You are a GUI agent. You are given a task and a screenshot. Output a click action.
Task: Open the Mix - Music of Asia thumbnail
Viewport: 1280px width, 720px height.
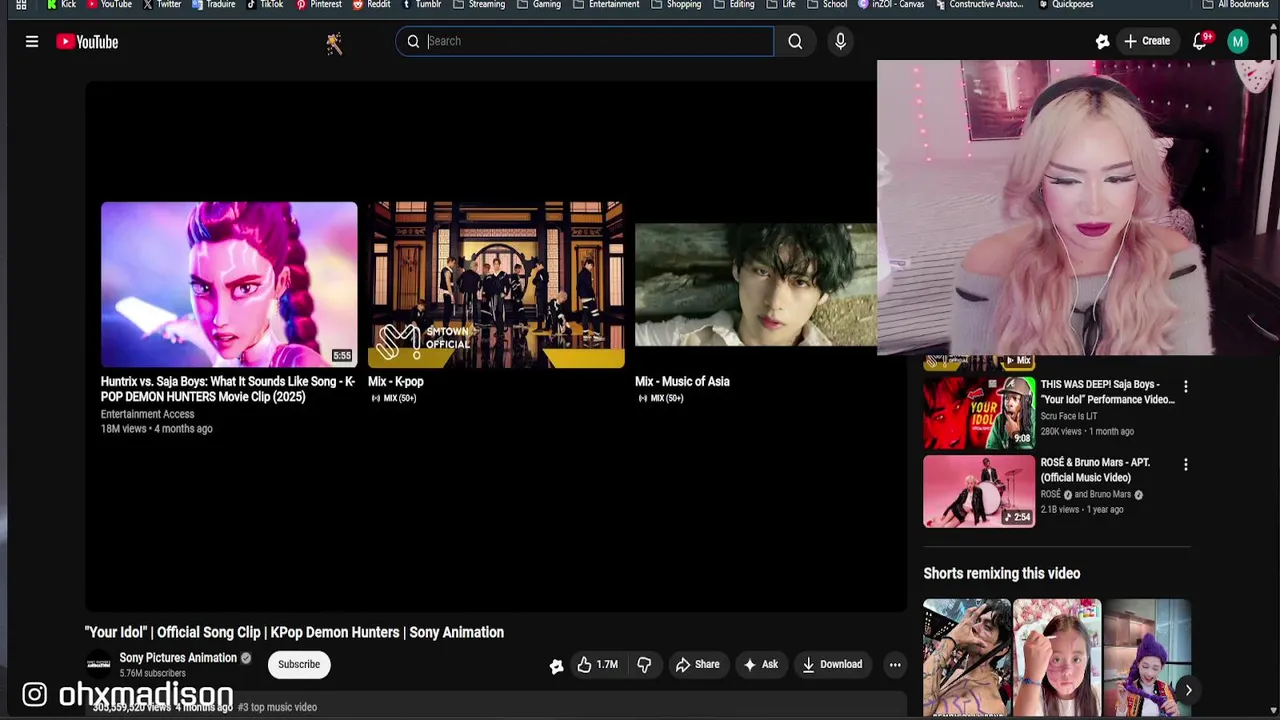click(756, 285)
